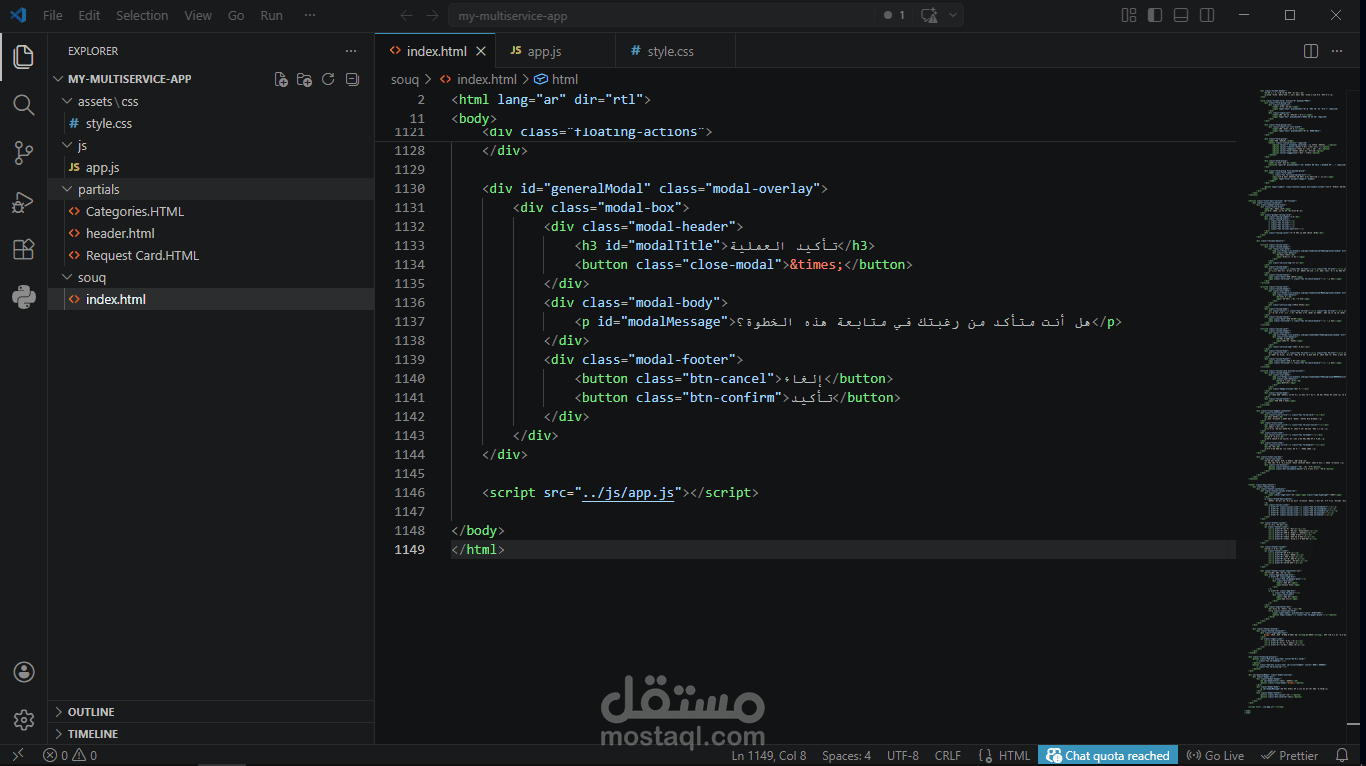Open Request Card.HTML in the file tree

coord(142,255)
